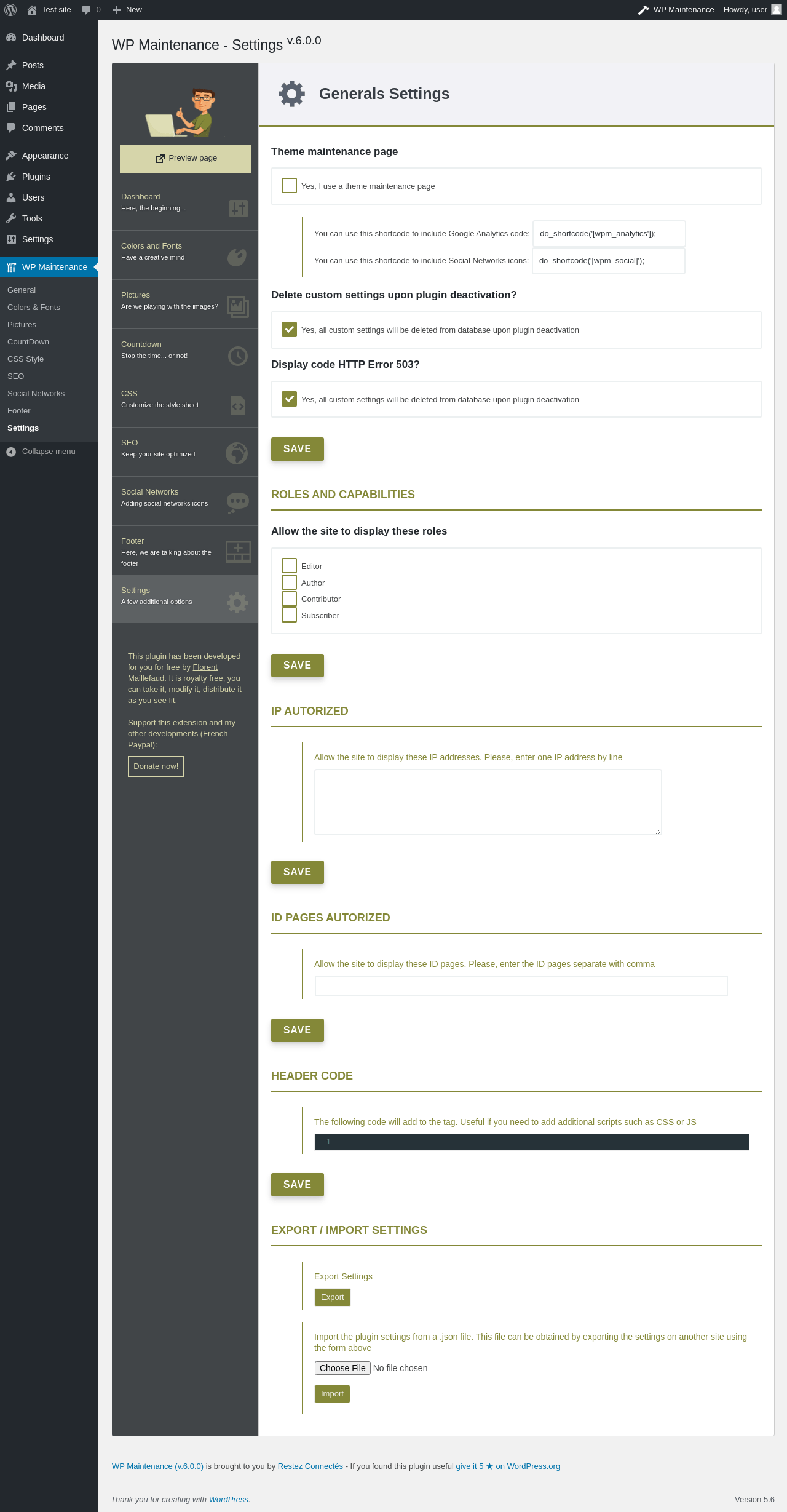787x1512 pixels.
Task: Click the Dashboard gauge icon in sidebar
Action: 11,38
